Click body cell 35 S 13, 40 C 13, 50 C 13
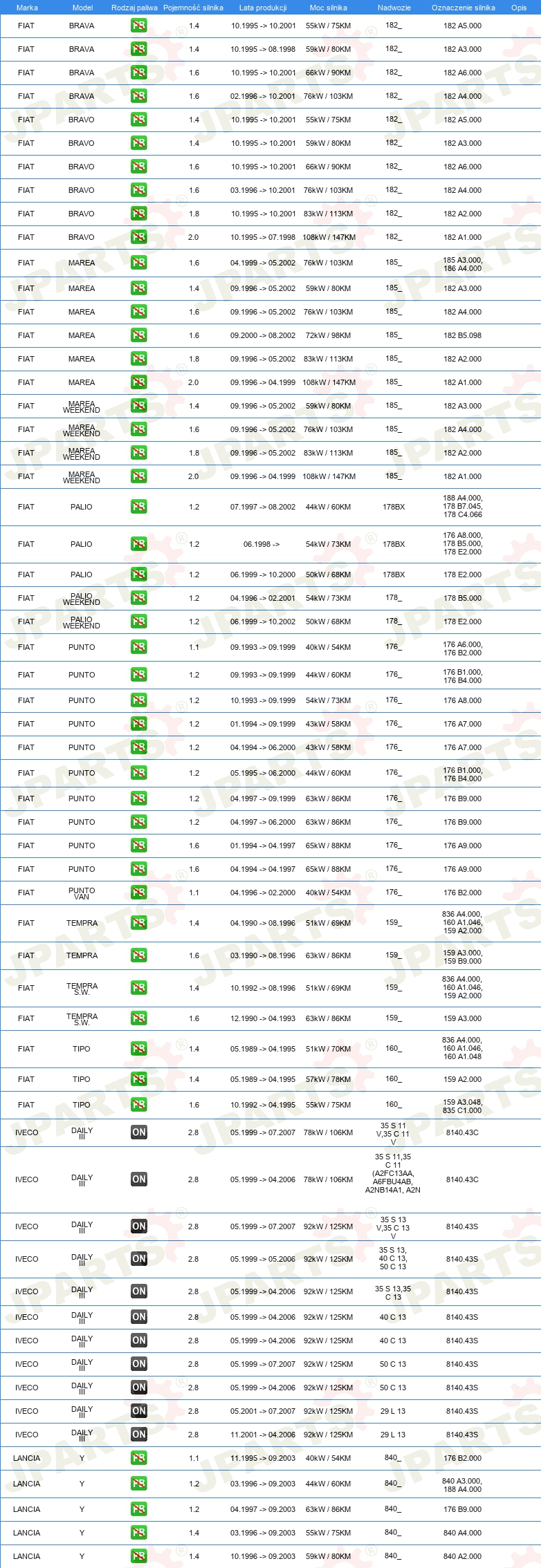The width and height of the screenshot is (541, 1568). 393,1258
